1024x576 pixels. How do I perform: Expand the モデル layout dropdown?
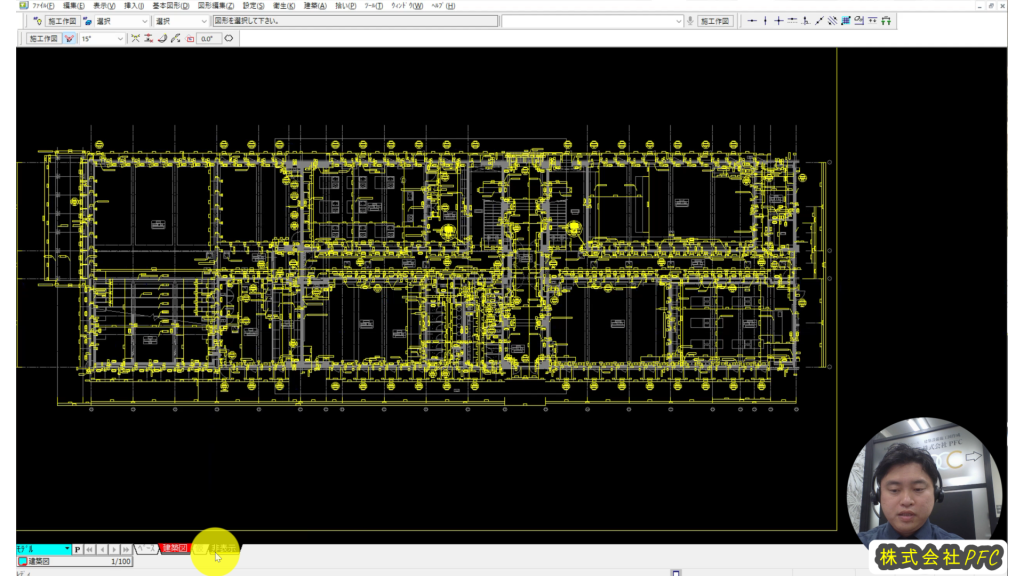(67, 549)
